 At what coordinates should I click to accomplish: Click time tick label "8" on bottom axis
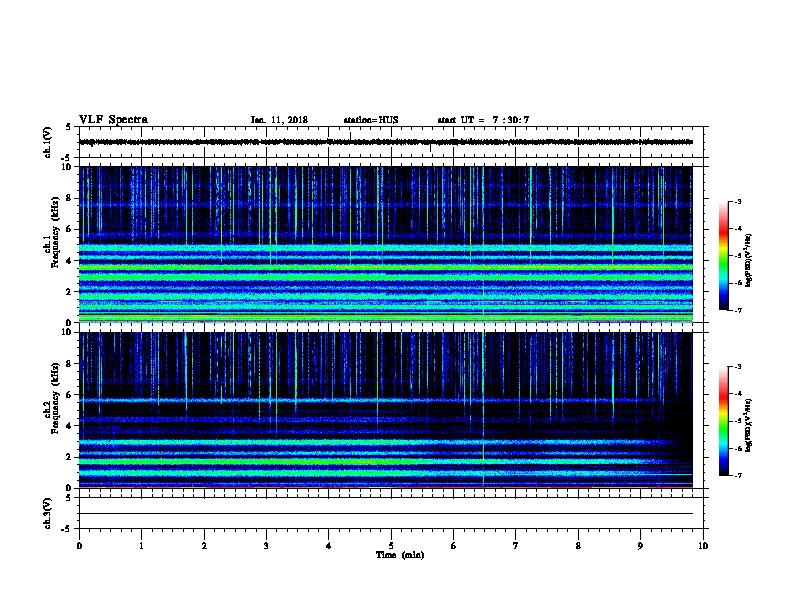point(578,546)
